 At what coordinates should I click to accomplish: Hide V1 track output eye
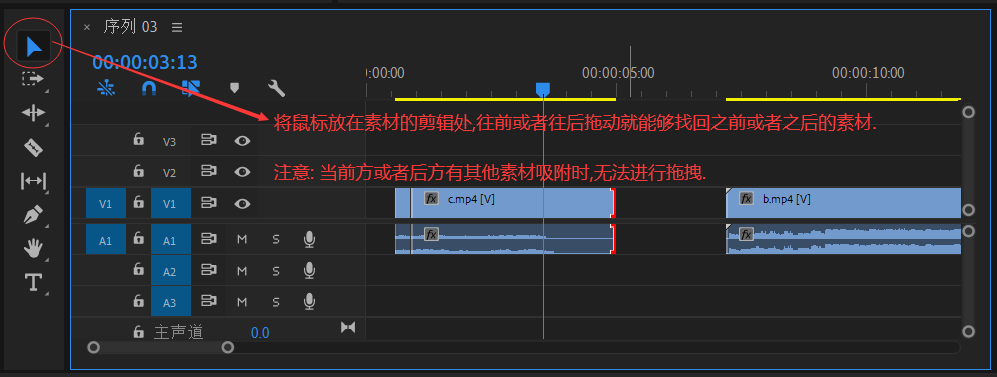pos(242,203)
